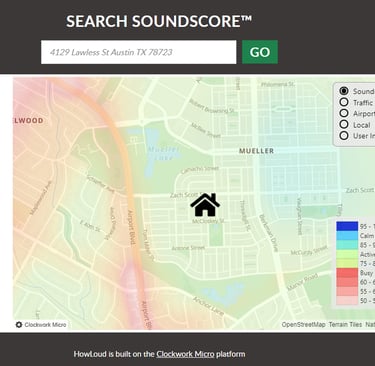Choose the Airport radio option
The height and width of the screenshot is (366, 375).
344,113
